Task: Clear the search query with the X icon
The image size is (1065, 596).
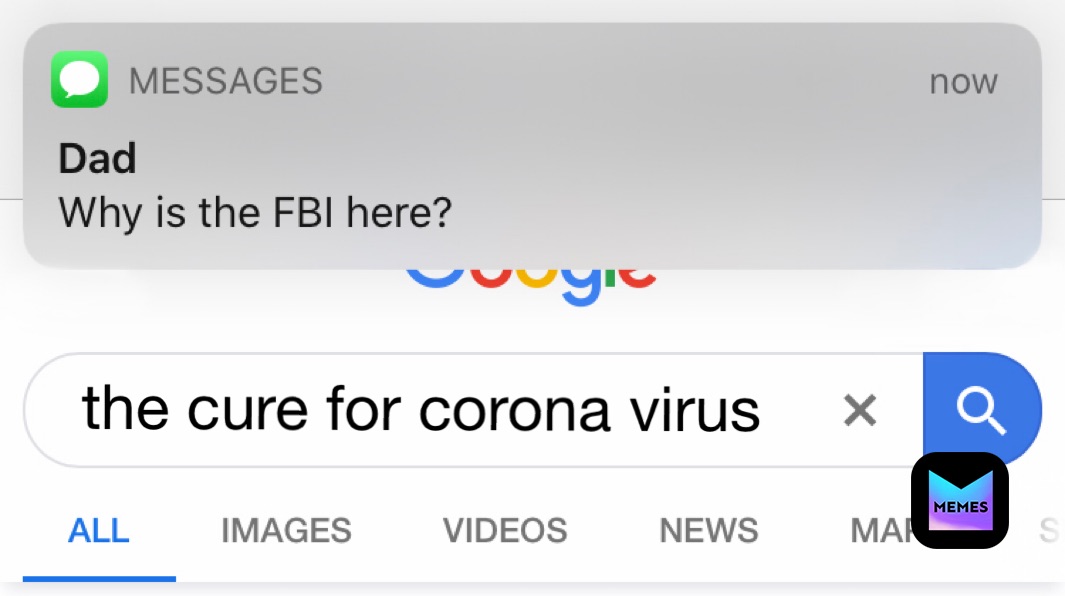Action: (860, 409)
